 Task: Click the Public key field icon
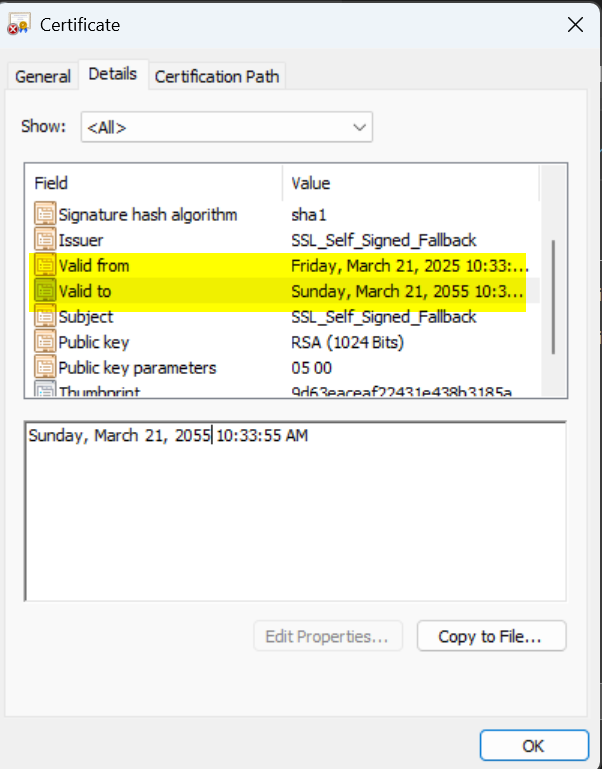pos(45,342)
